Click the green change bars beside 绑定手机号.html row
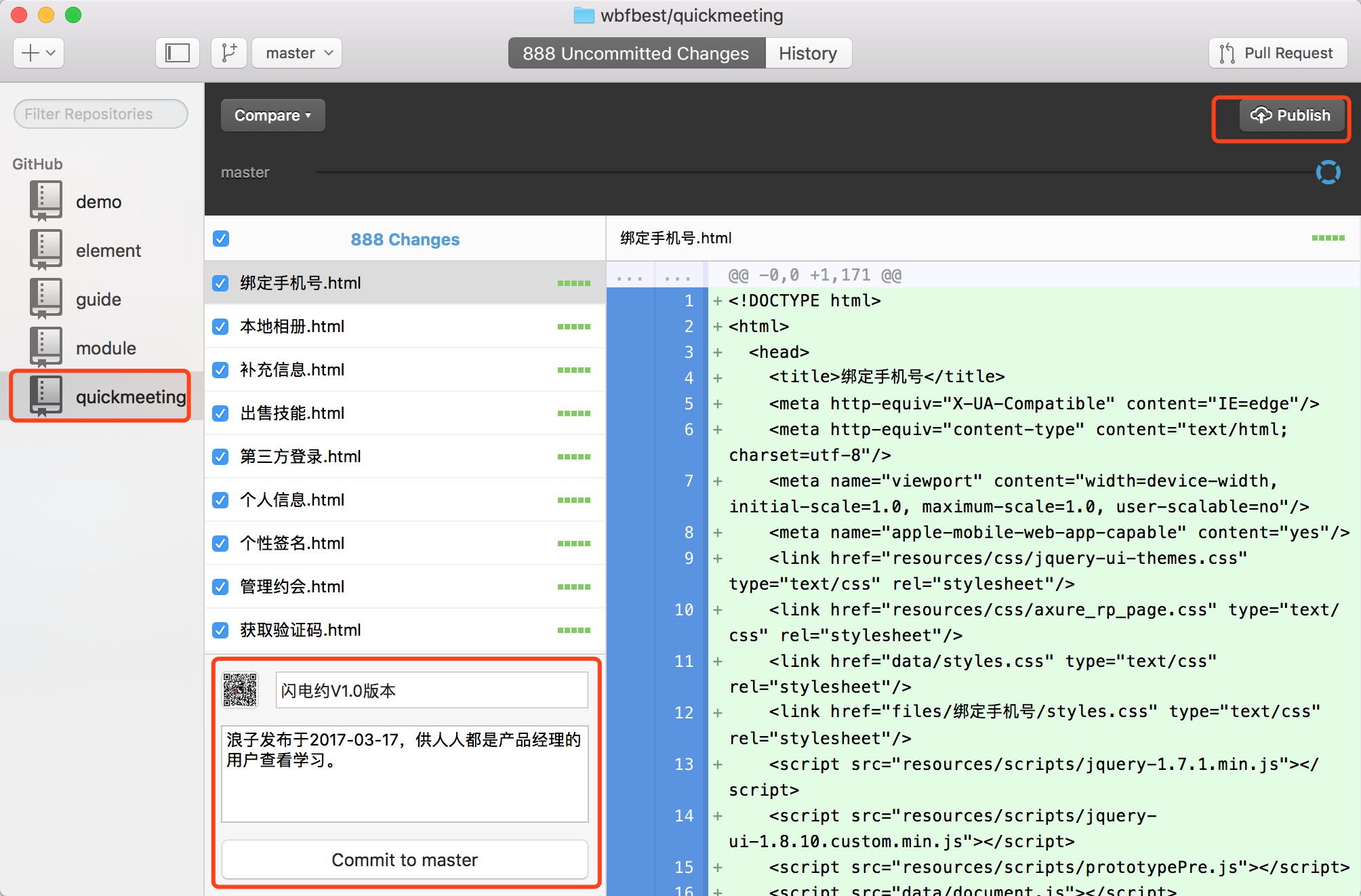The image size is (1361, 896). [x=574, y=283]
